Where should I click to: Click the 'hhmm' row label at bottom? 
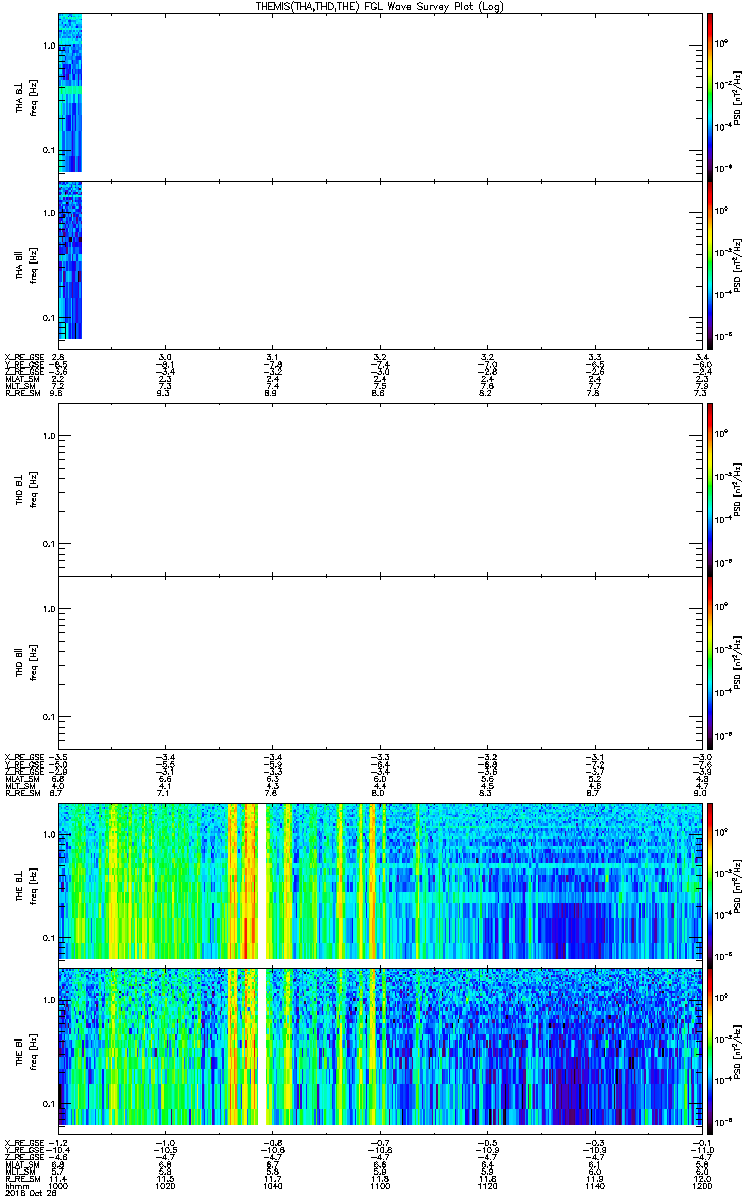point(15,1185)
